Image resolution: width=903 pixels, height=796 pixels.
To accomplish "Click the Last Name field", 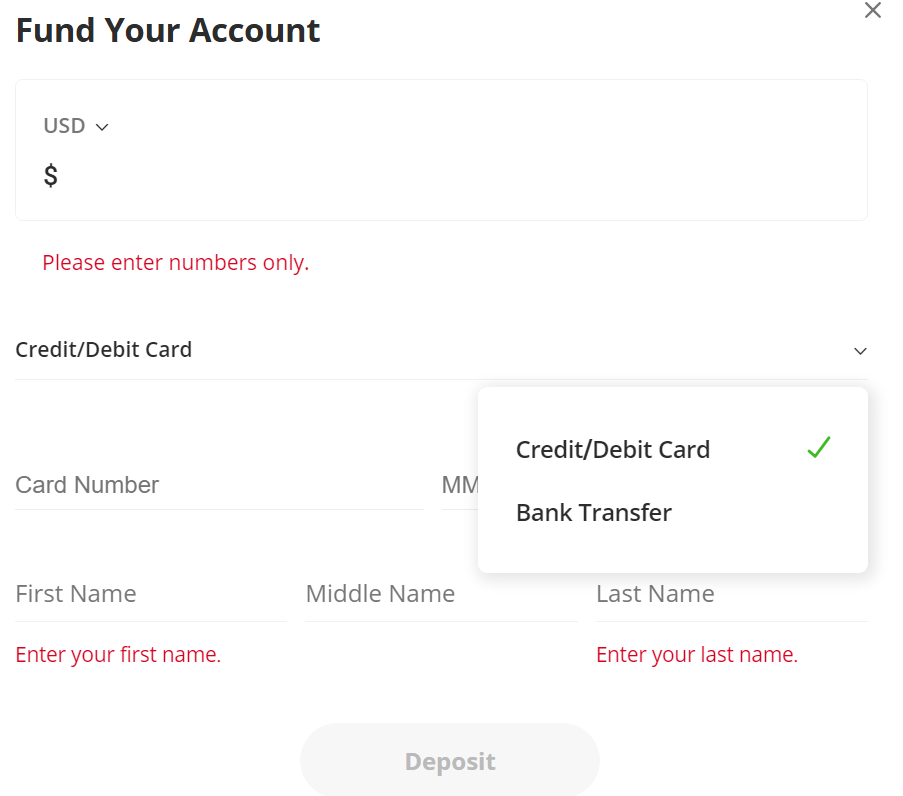I will pos(730,594).
